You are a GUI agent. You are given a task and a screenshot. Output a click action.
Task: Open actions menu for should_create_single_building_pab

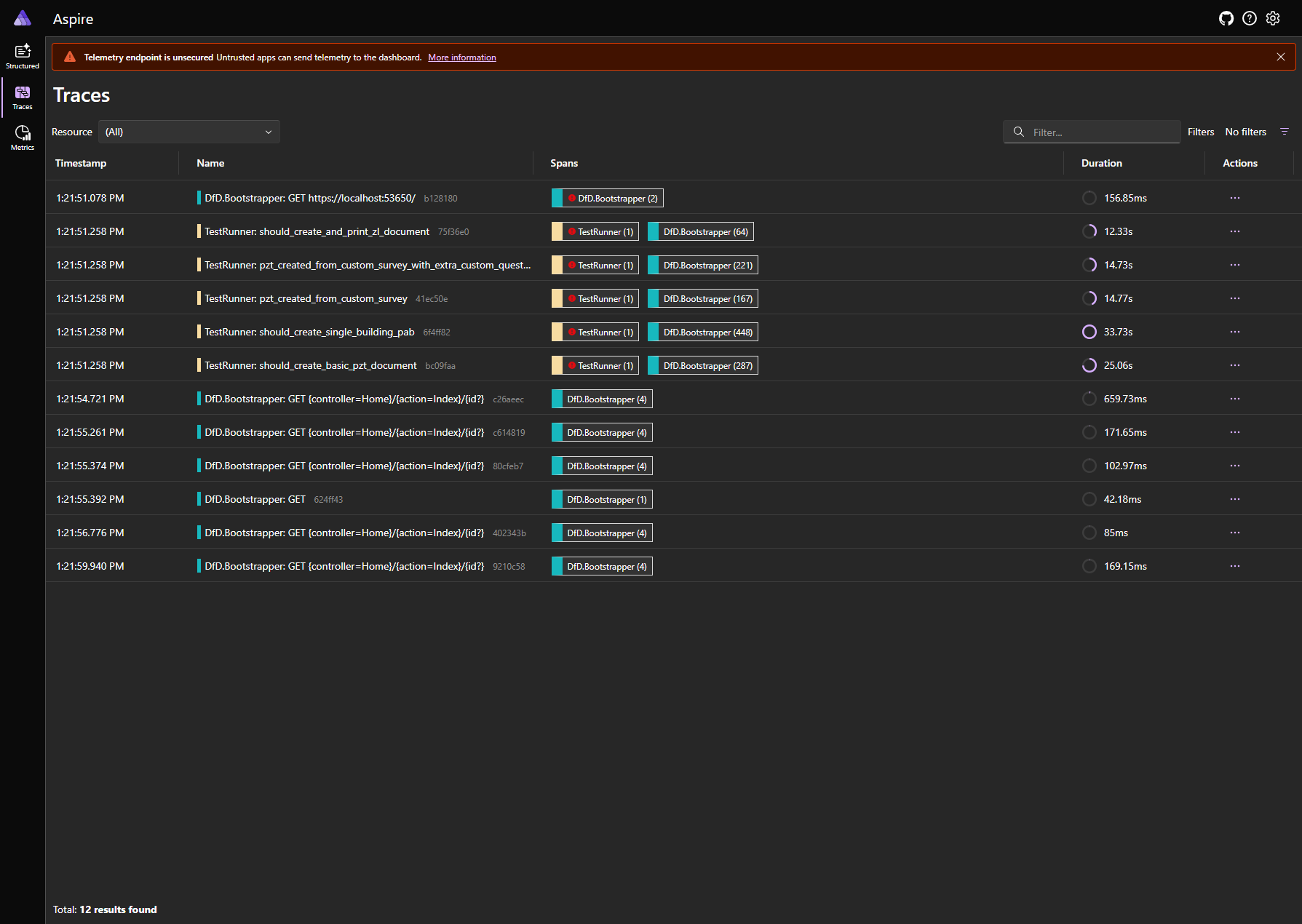pos(1235,332)
